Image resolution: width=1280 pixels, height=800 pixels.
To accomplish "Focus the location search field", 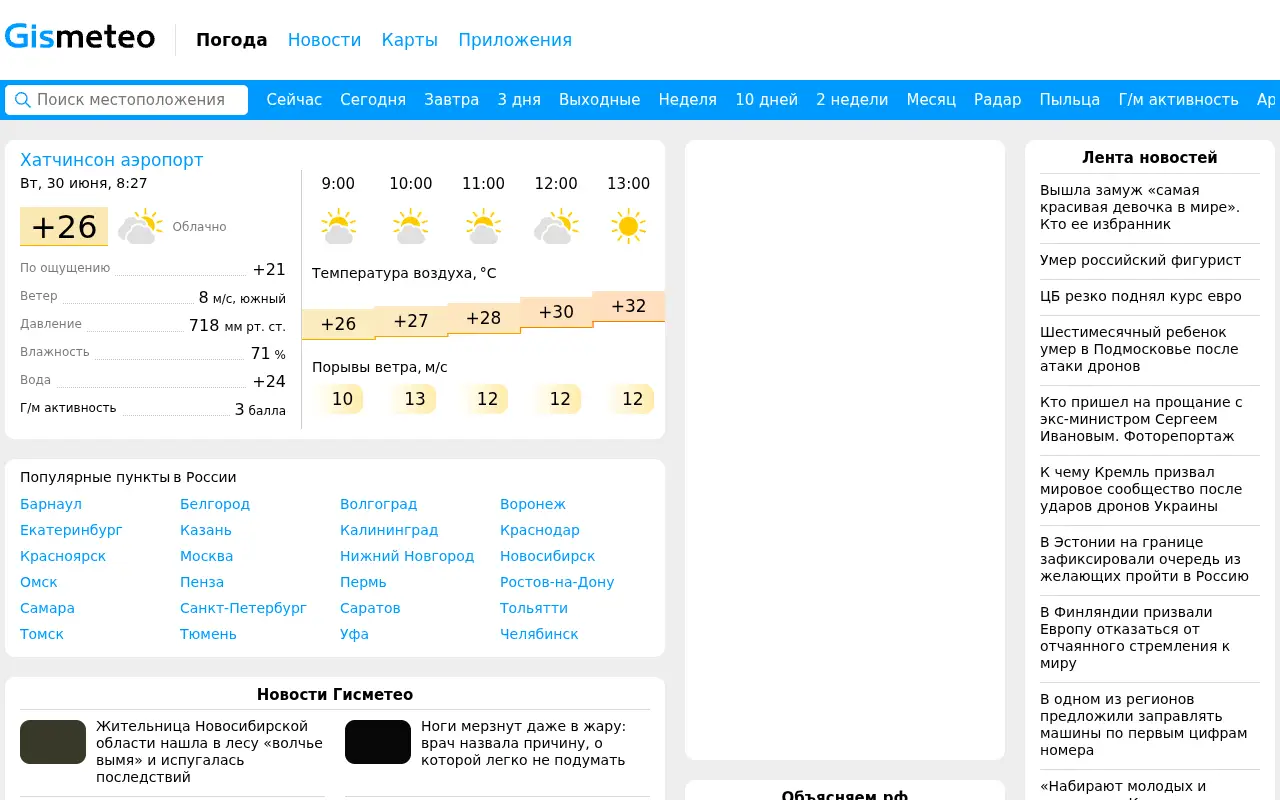I will pyautogui.click(x=126, y=100).
